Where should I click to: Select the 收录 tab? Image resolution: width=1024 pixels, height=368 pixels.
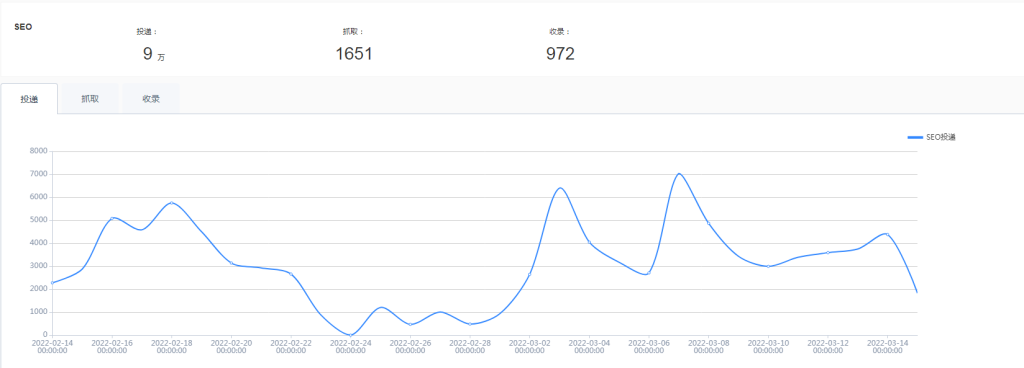[x=151, y=99]
